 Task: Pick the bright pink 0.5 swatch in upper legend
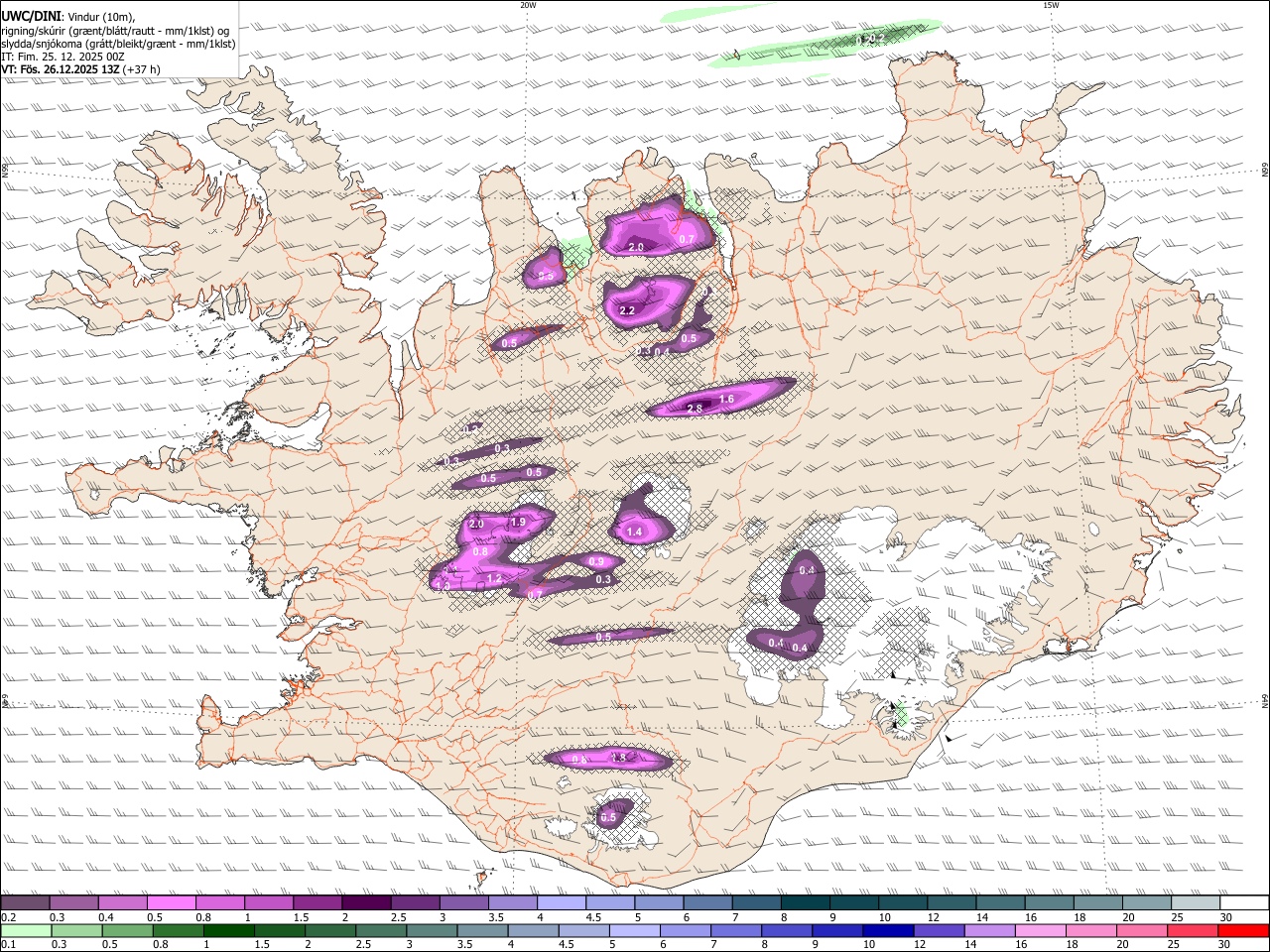[x=171, y=903]
